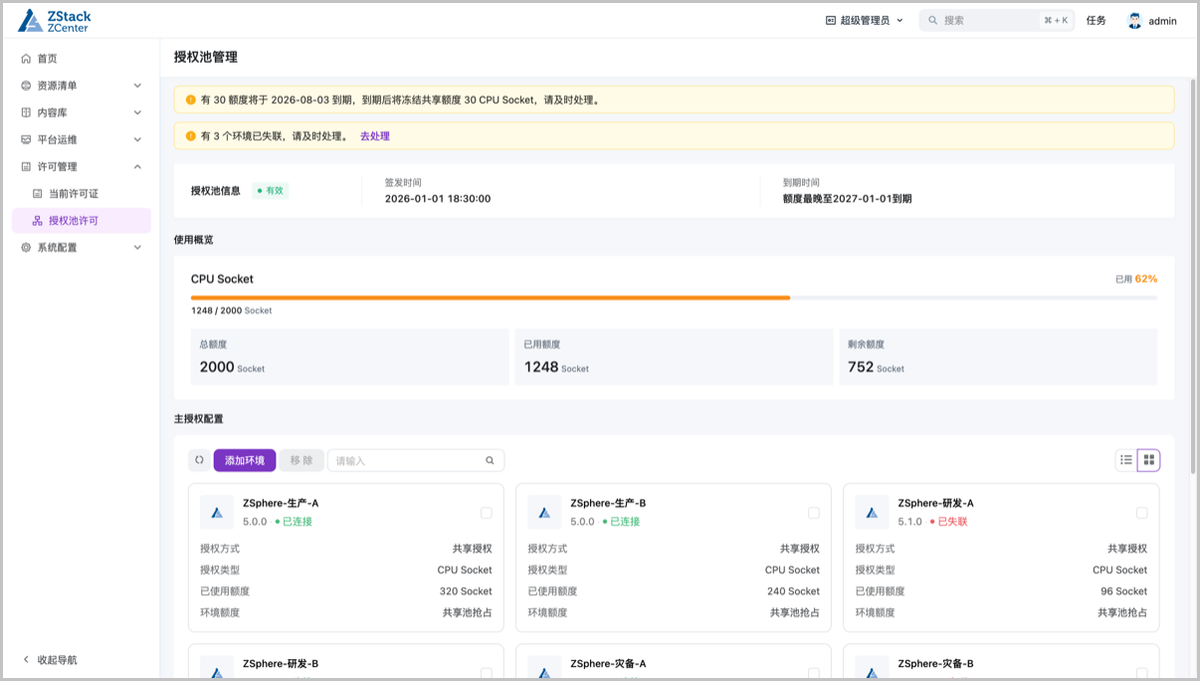
Task: Click the 2026-01-01 18:30:00 issue time
Action: [437, 199]
